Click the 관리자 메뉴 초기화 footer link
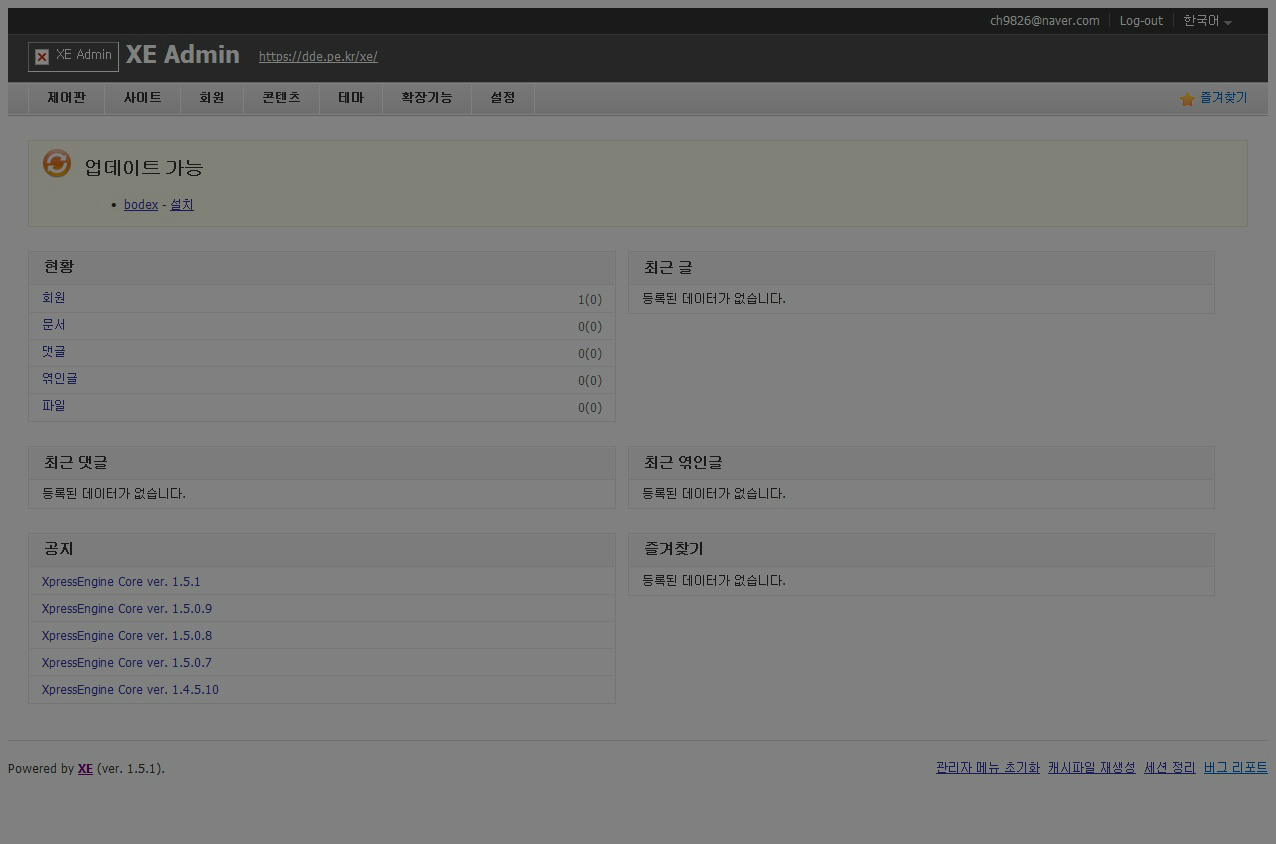The height and width of the screenshot is (844, 1276). pyautogui.click(x=987, y=767)
